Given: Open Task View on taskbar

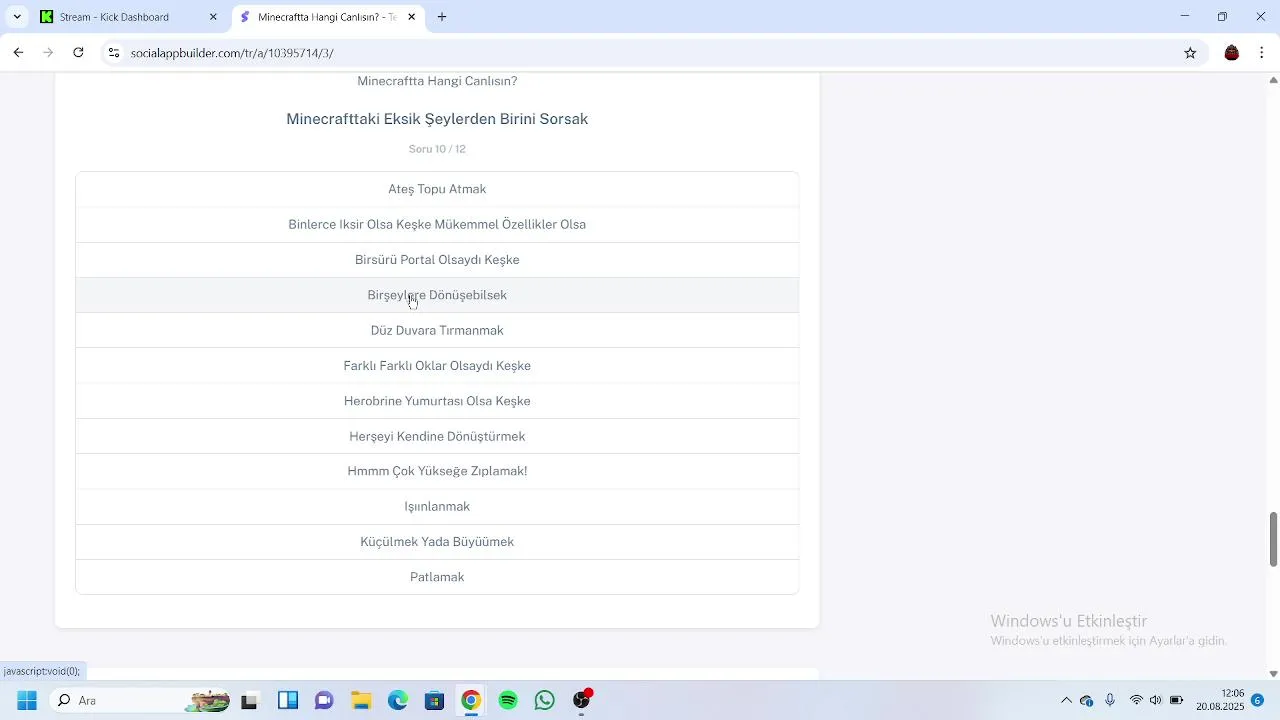Looking at the screenshot, I should pos(250,700).
